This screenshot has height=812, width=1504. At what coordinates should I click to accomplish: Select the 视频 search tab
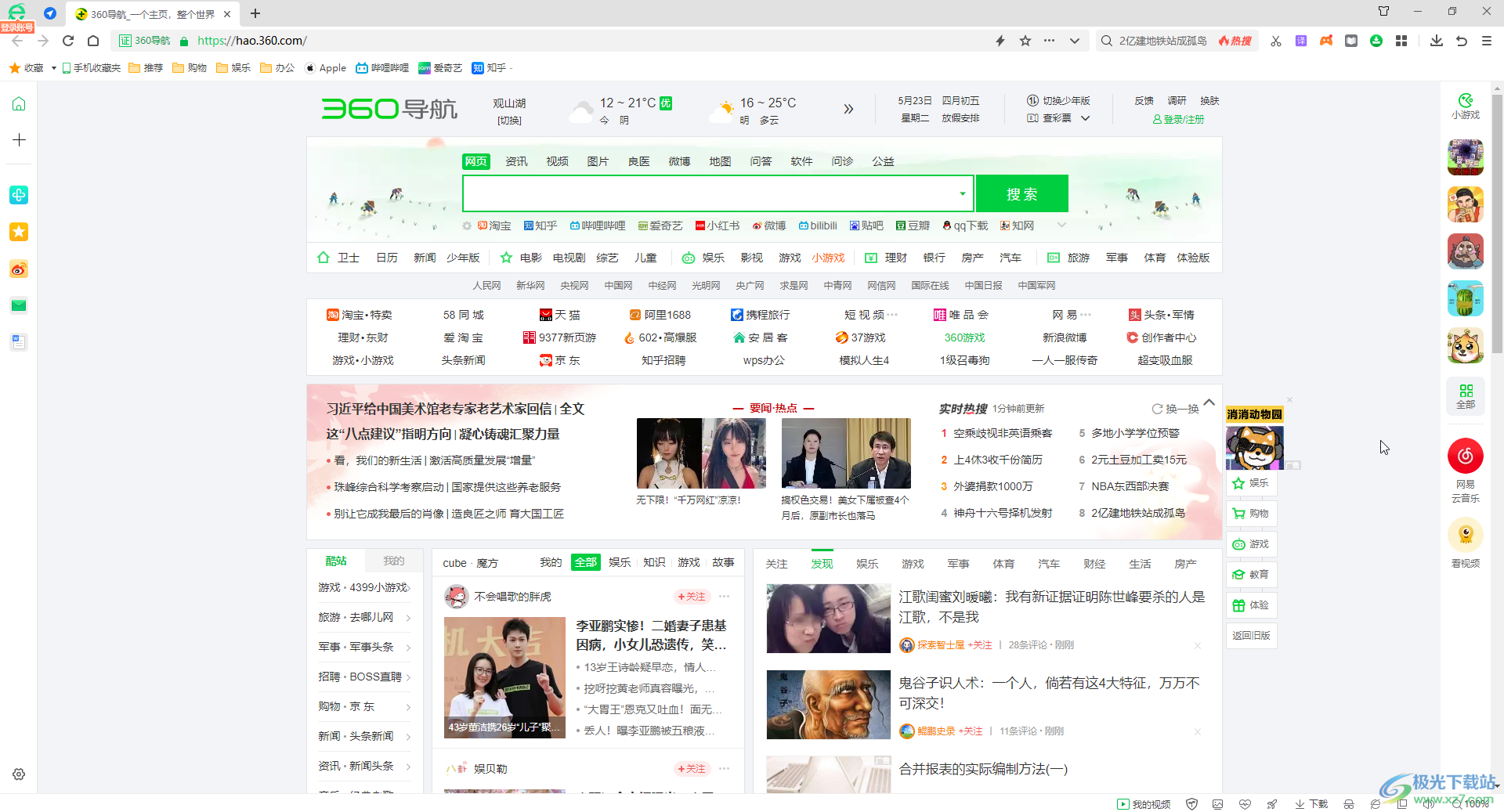pos(557,161)
